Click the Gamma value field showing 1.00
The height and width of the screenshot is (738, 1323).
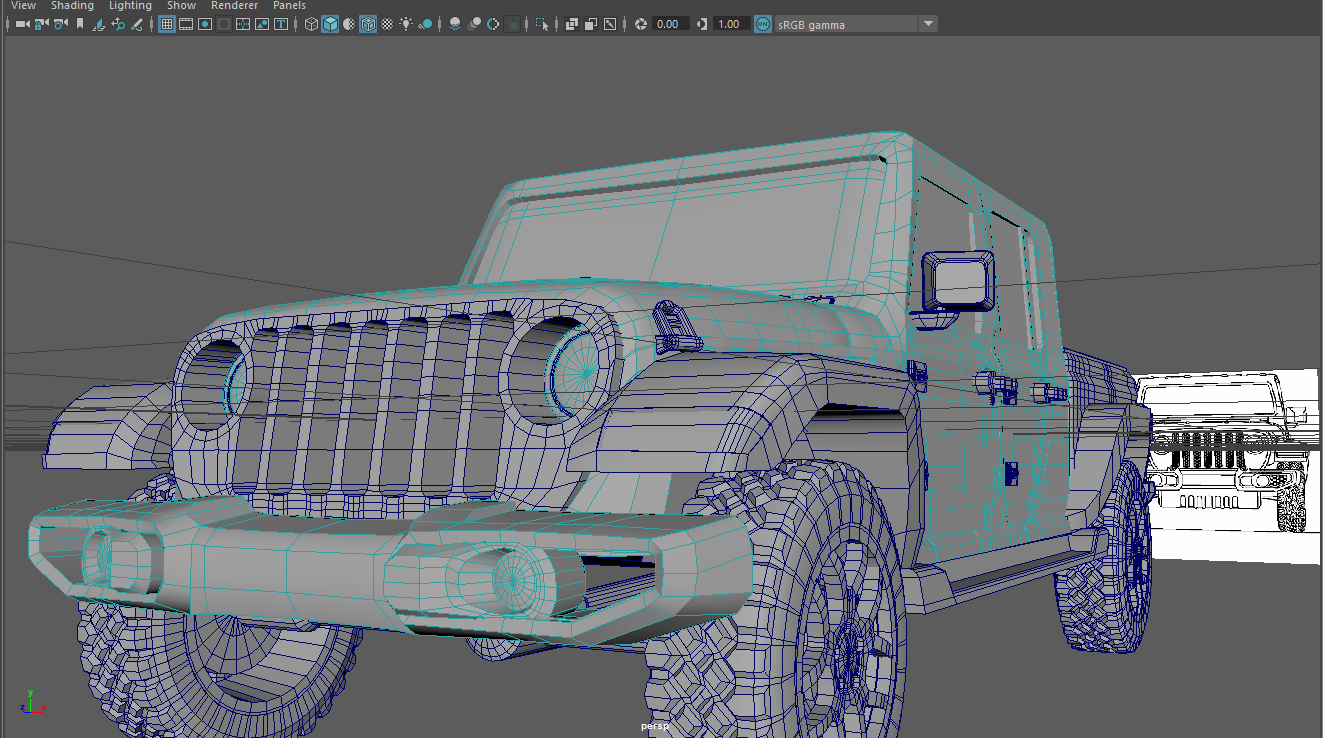732,24
